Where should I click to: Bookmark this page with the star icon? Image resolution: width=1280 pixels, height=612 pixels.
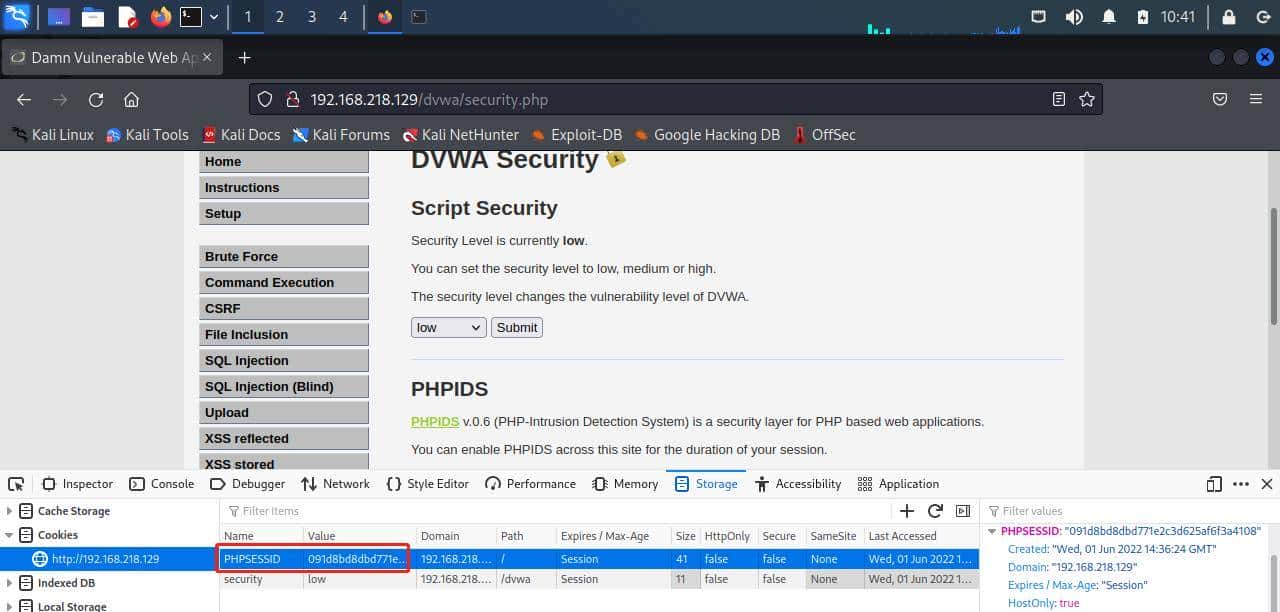(1087, 99)
